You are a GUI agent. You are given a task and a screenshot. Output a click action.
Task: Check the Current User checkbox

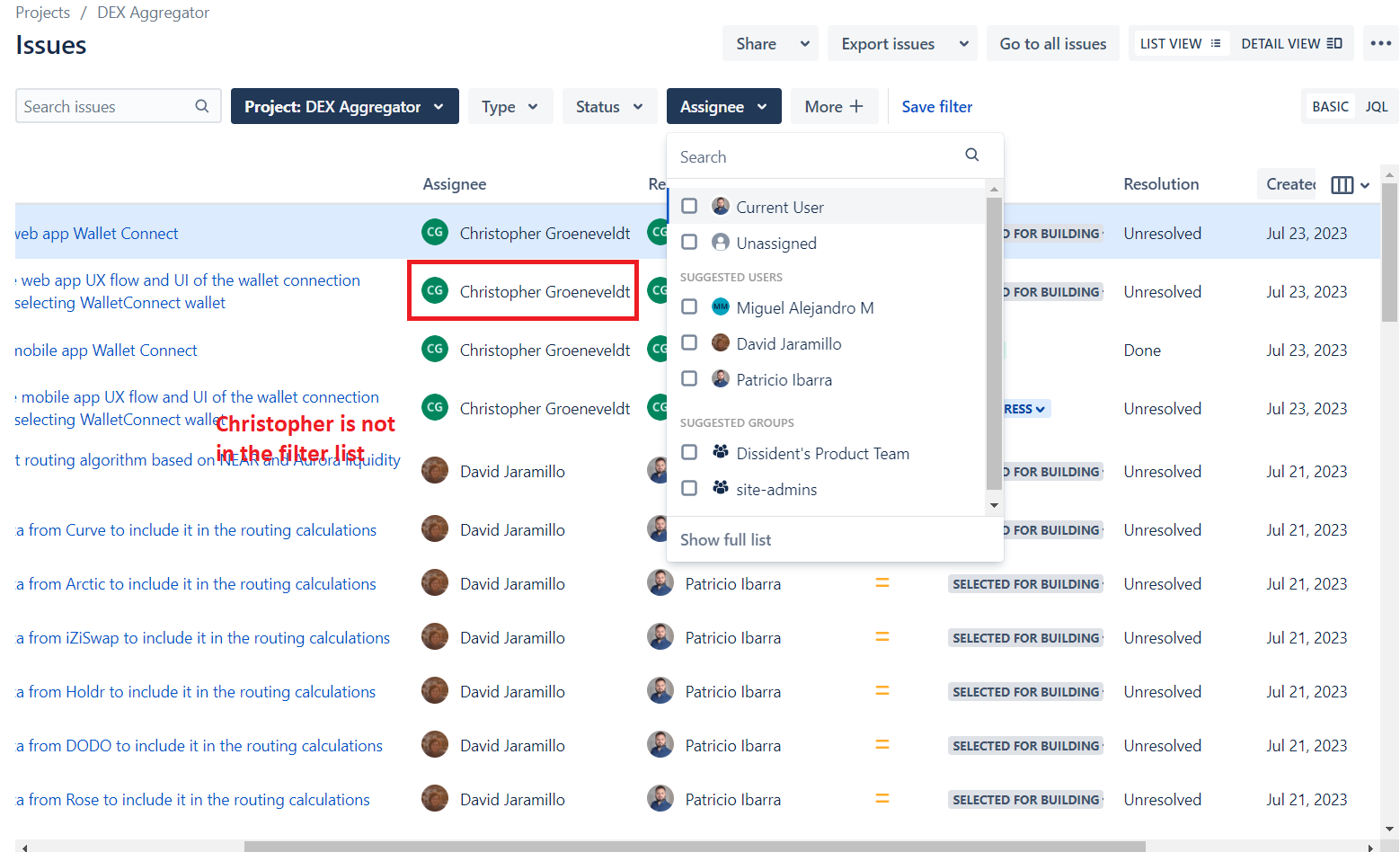coord(689,205)
